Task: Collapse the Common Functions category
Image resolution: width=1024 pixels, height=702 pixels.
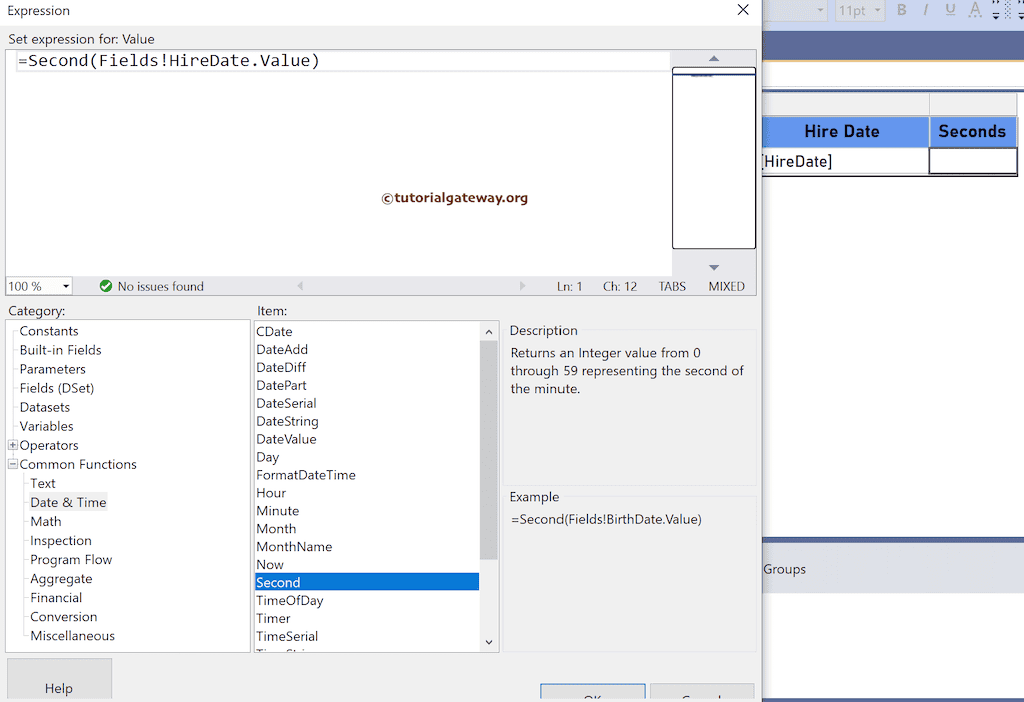Action: tap(12, 464)
